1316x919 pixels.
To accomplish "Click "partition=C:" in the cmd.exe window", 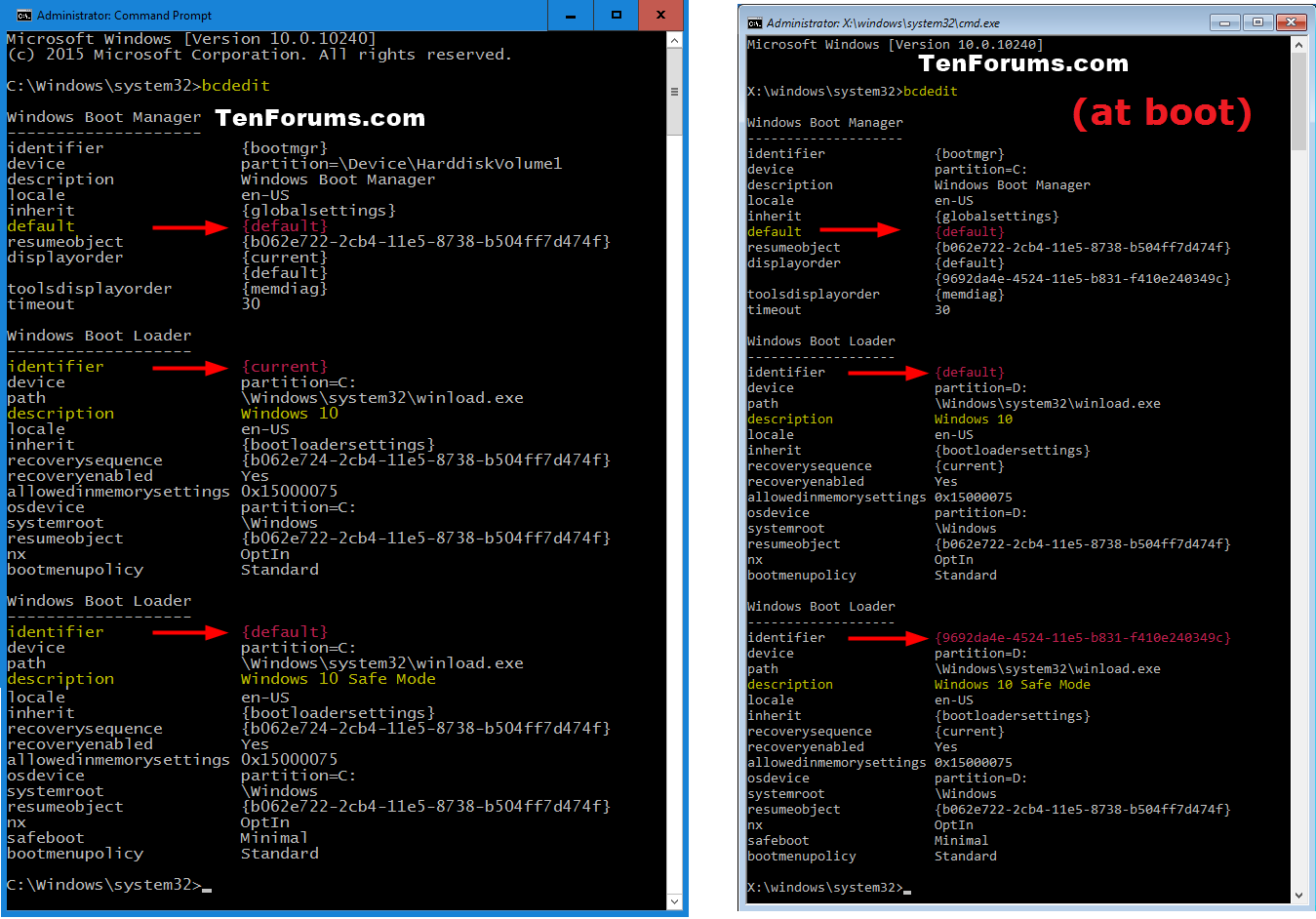I will (x=981, y=170).
